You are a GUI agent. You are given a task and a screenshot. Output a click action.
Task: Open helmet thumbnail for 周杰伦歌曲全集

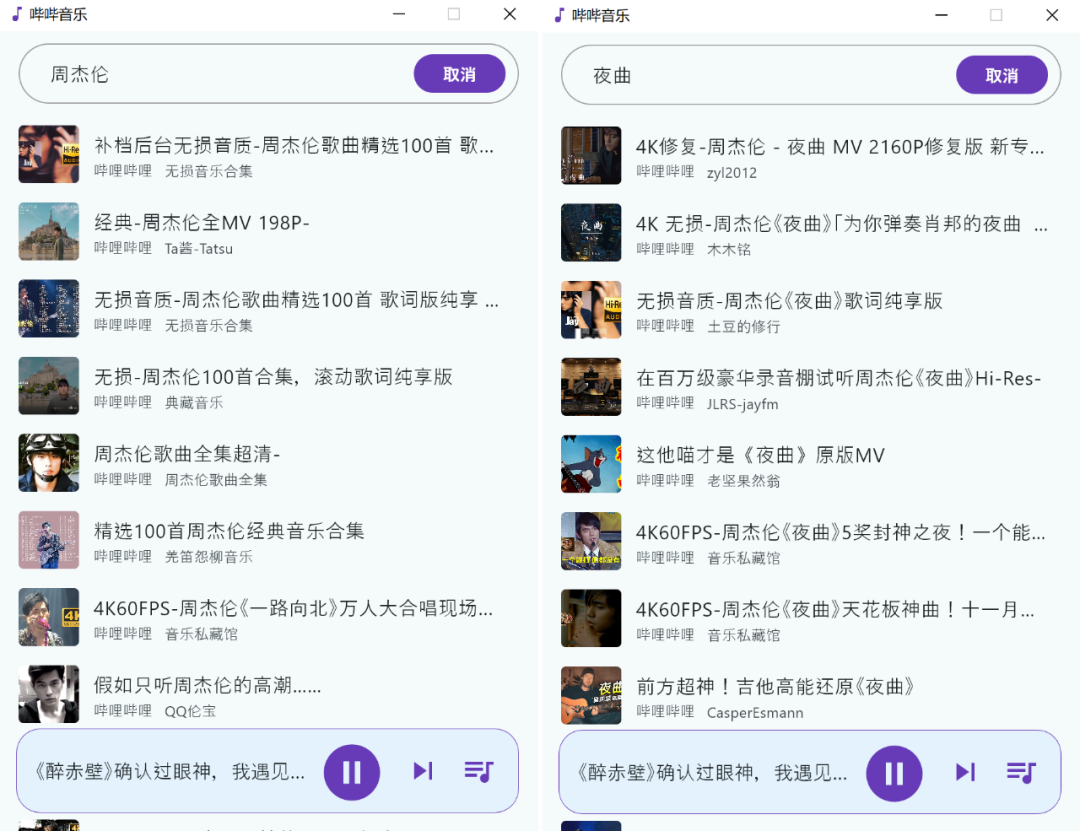(49, 463)
